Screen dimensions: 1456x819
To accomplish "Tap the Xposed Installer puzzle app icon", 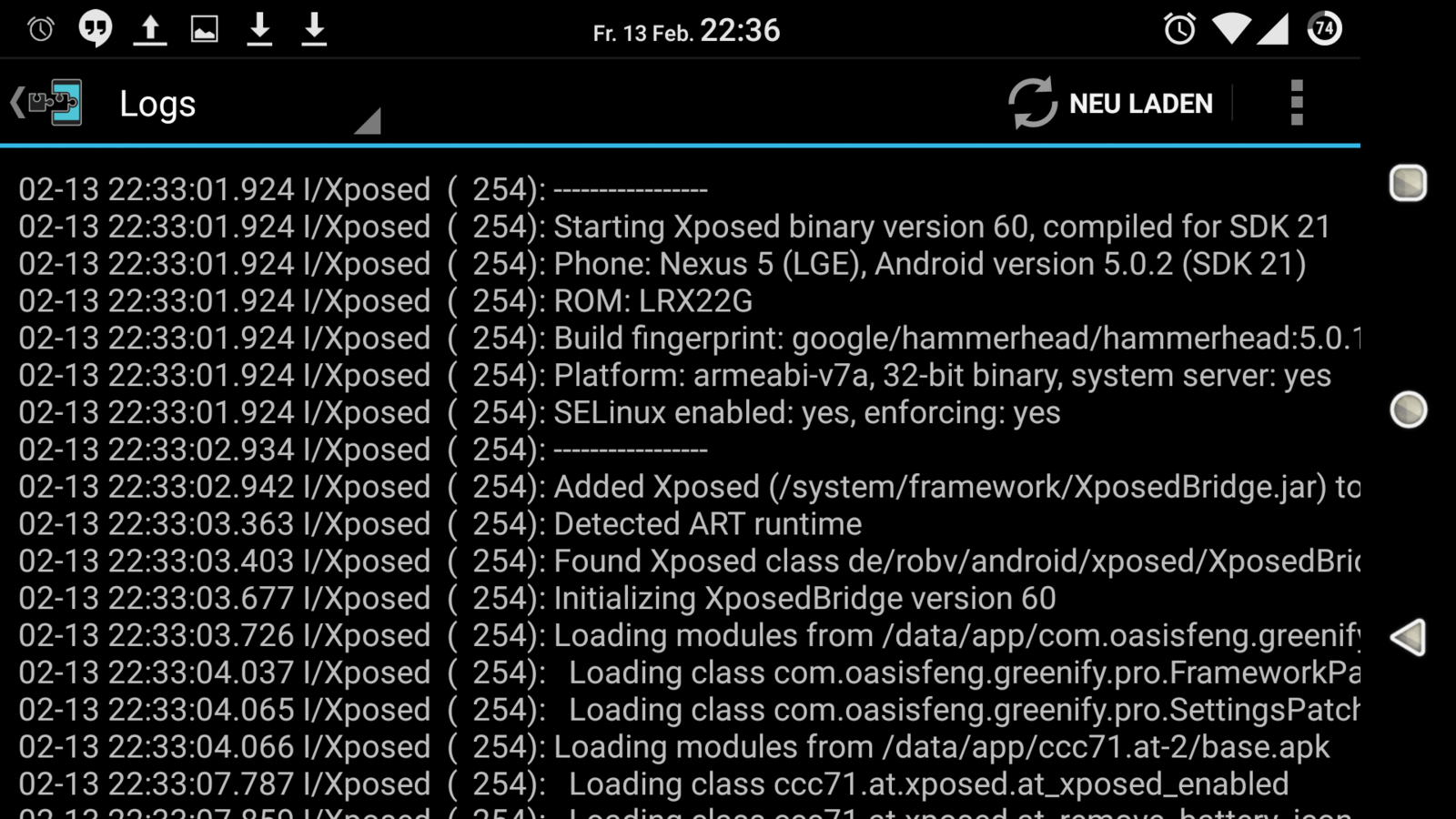I will 56,103.
